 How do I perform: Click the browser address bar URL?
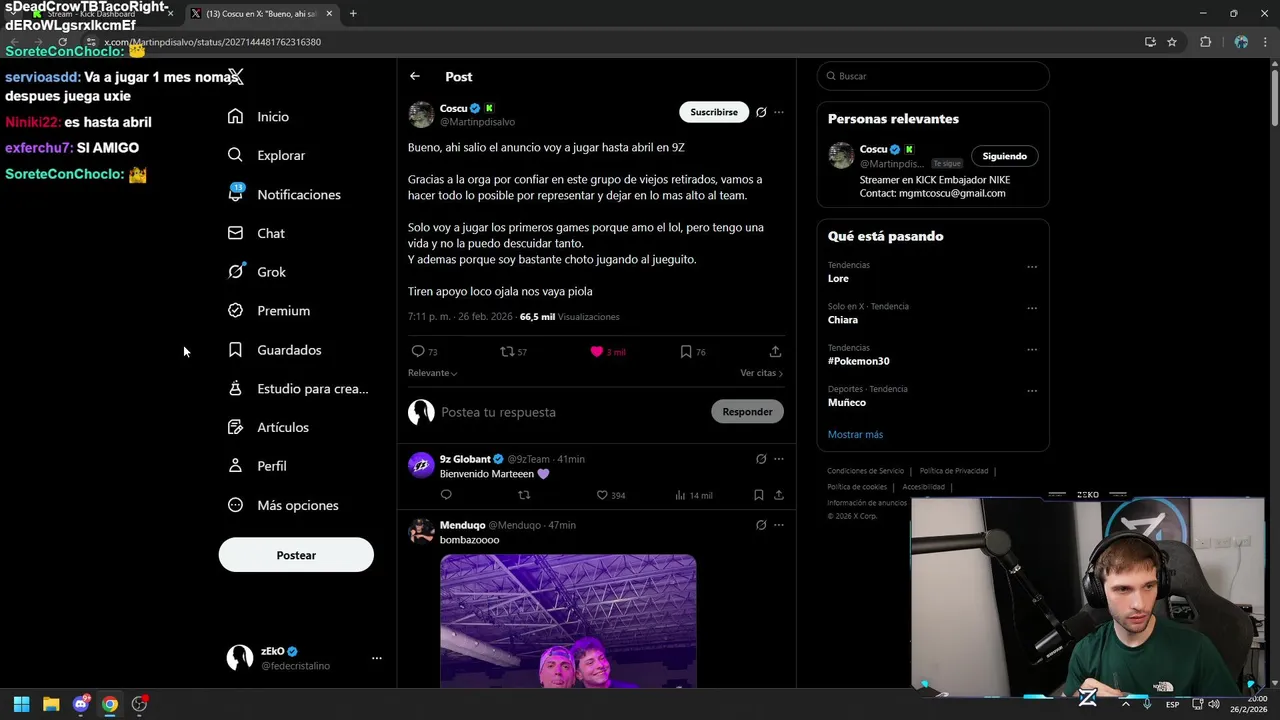(x=212, y=42)
